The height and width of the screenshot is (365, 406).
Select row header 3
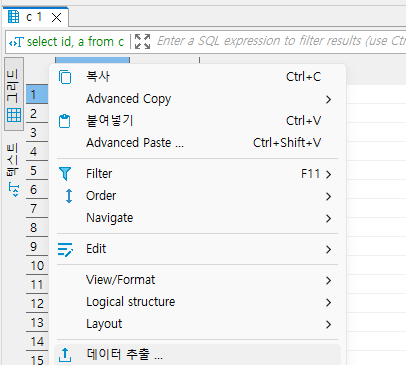click(37, 132)
